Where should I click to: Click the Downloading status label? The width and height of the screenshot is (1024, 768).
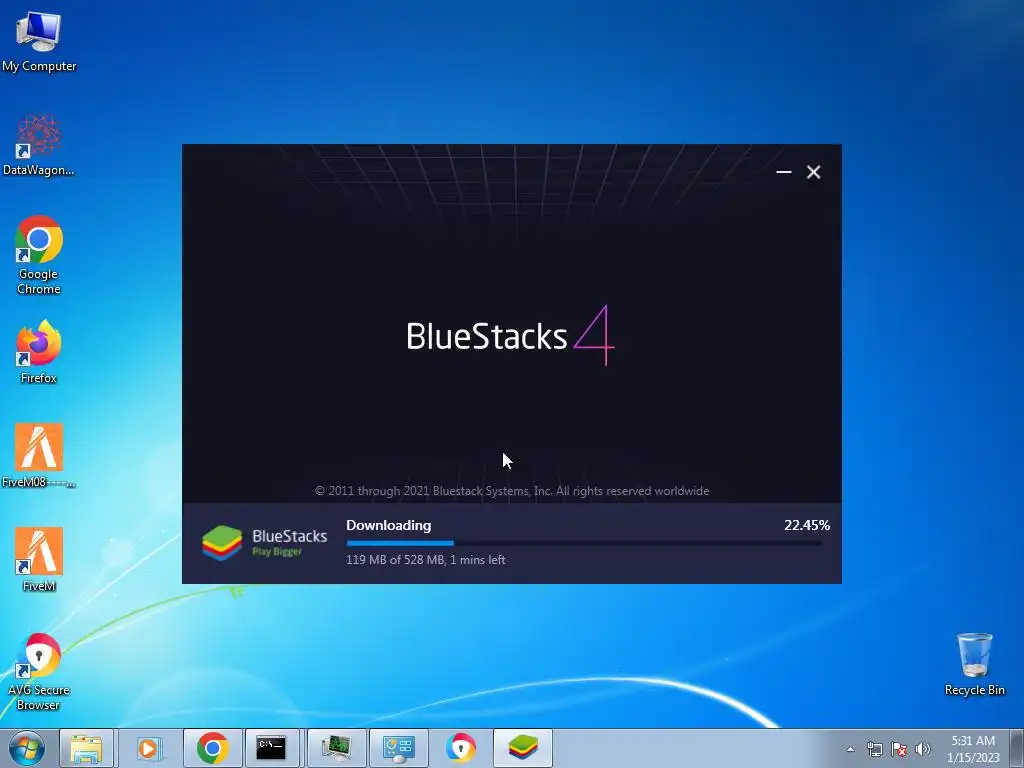click(x=389, y=525)
